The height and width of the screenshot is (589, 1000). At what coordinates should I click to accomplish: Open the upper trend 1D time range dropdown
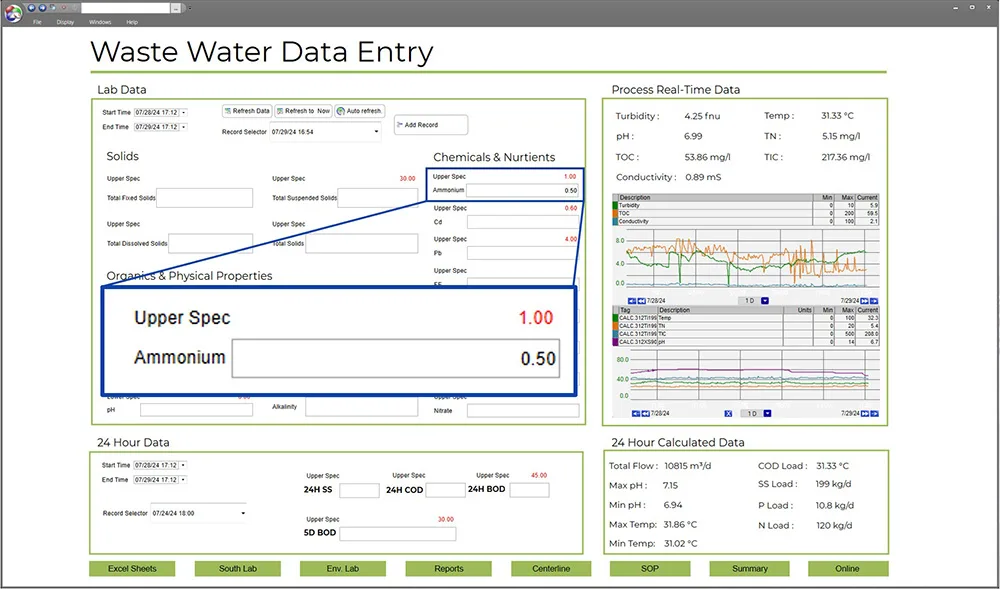tap(765, 300)
